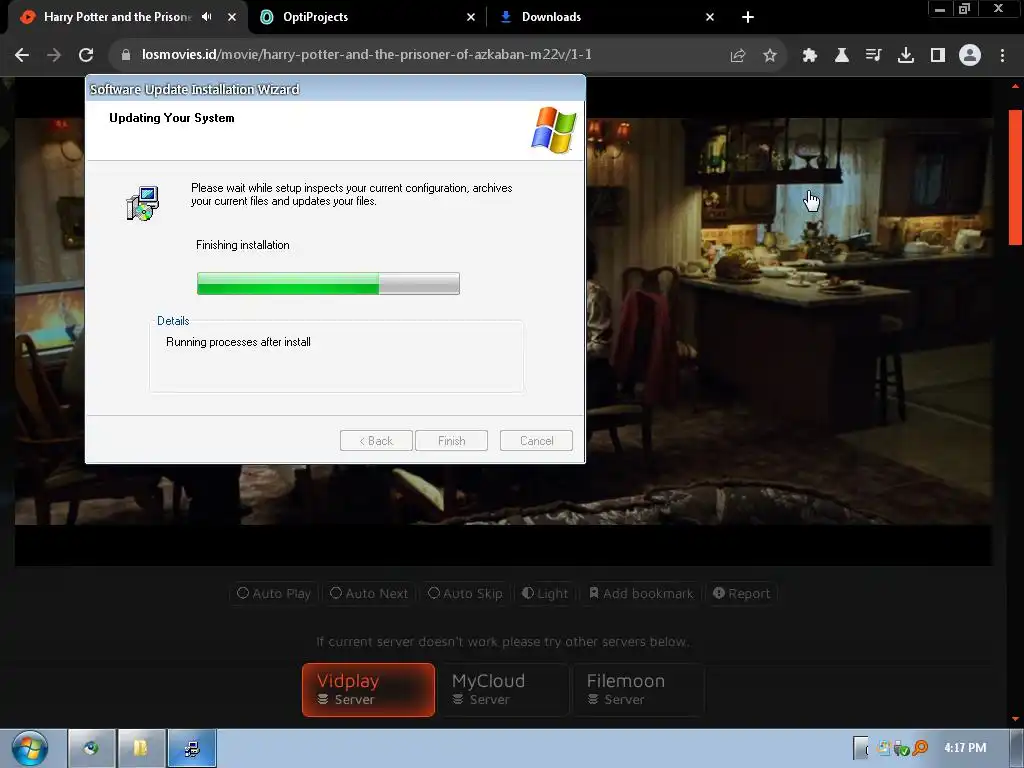Toggle the Auto Play option
This screenshot has height=768, width=1024.
[274, 594]
